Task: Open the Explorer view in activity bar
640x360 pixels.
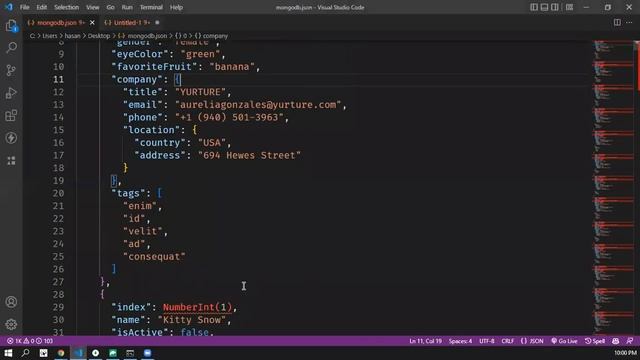Action: (x=11, y=26)
